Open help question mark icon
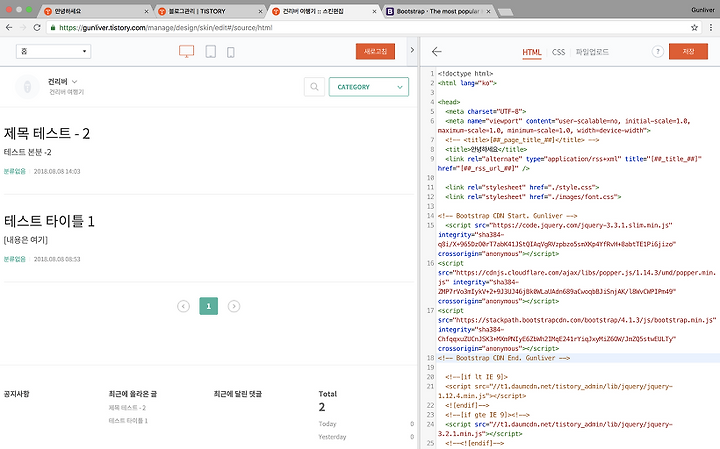 click(658, 51)
